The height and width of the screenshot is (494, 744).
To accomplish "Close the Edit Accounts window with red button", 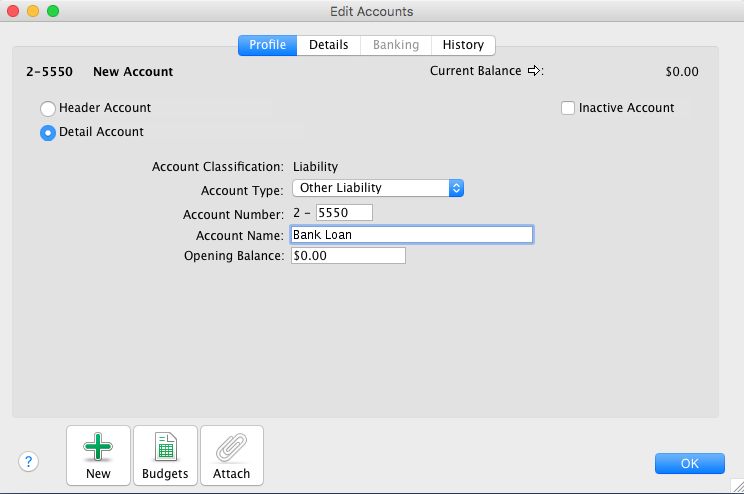I will point(13,11).
